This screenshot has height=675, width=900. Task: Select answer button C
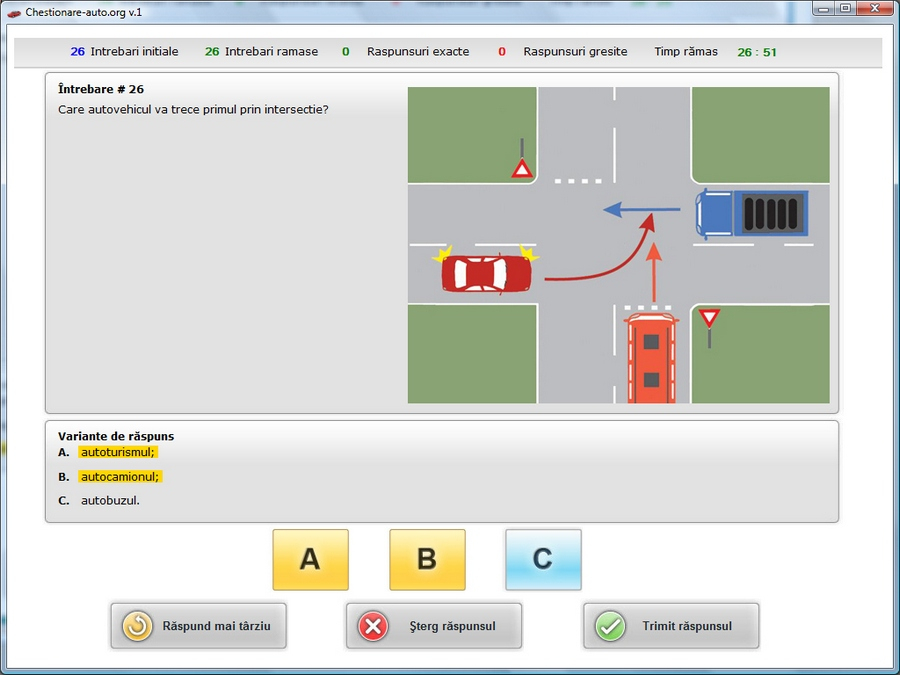(543, 559)
